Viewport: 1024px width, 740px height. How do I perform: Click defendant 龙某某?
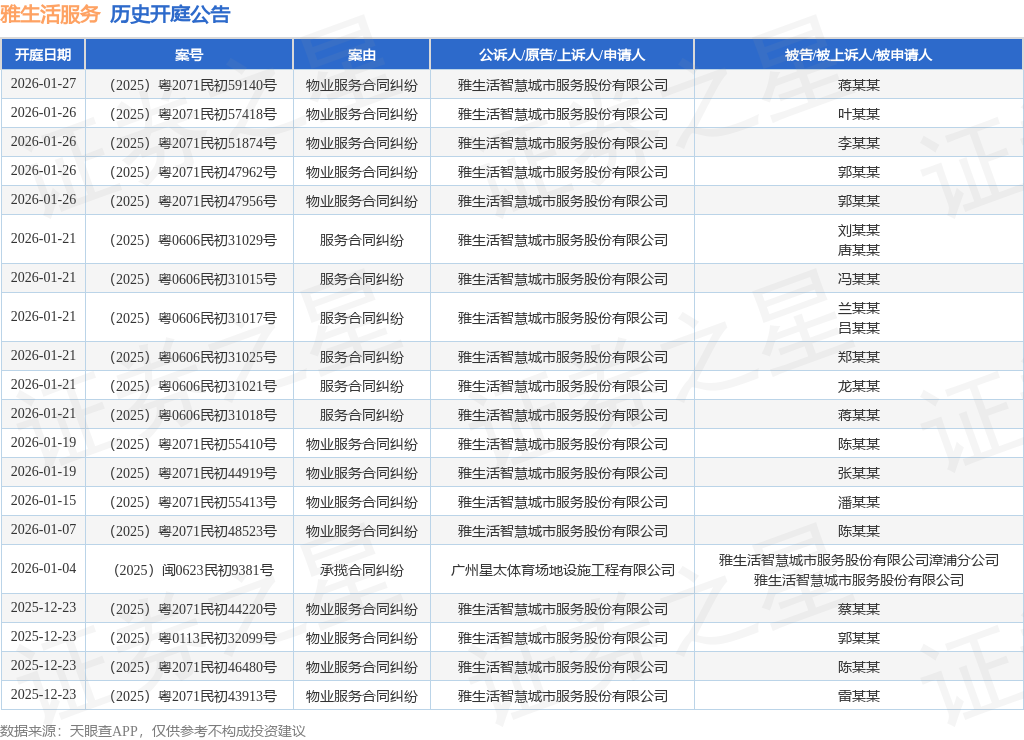point(859,386)
